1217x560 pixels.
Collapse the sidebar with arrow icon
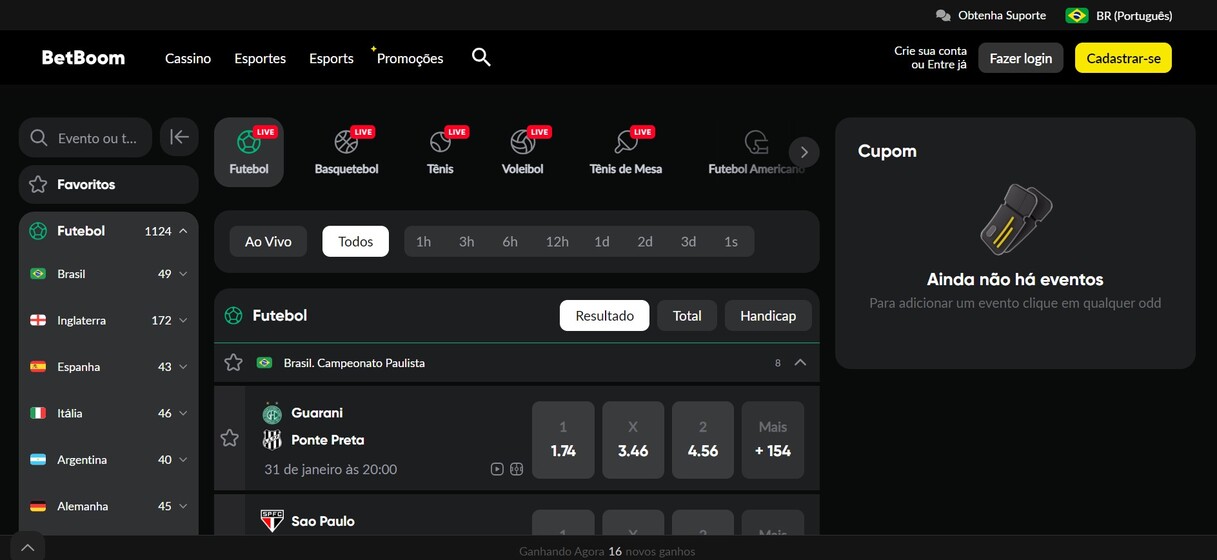coord(179,138)
